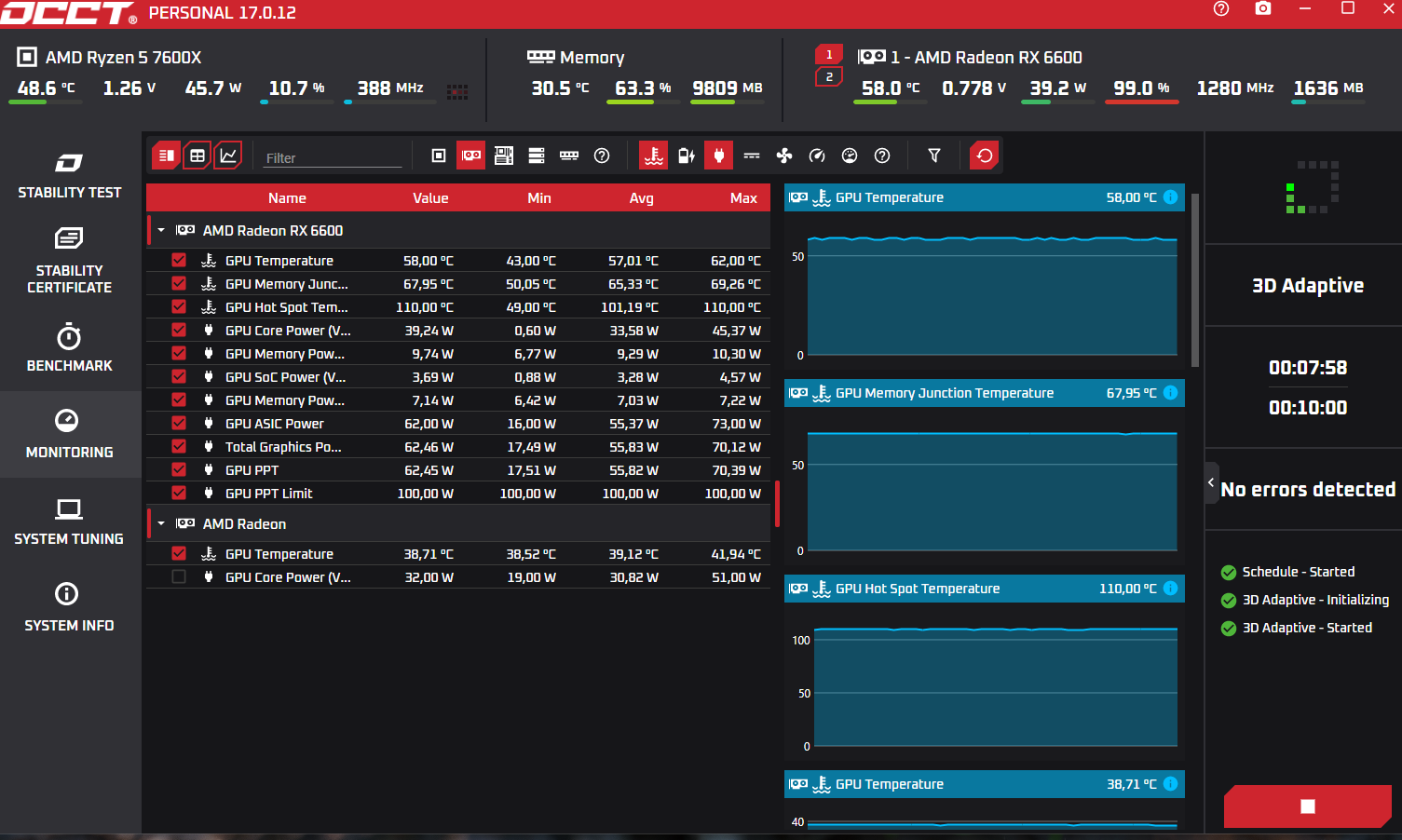Screen dimensions: 1402x840
Task: Toggle the frequency speedometer filter
Action: point(817,156)
